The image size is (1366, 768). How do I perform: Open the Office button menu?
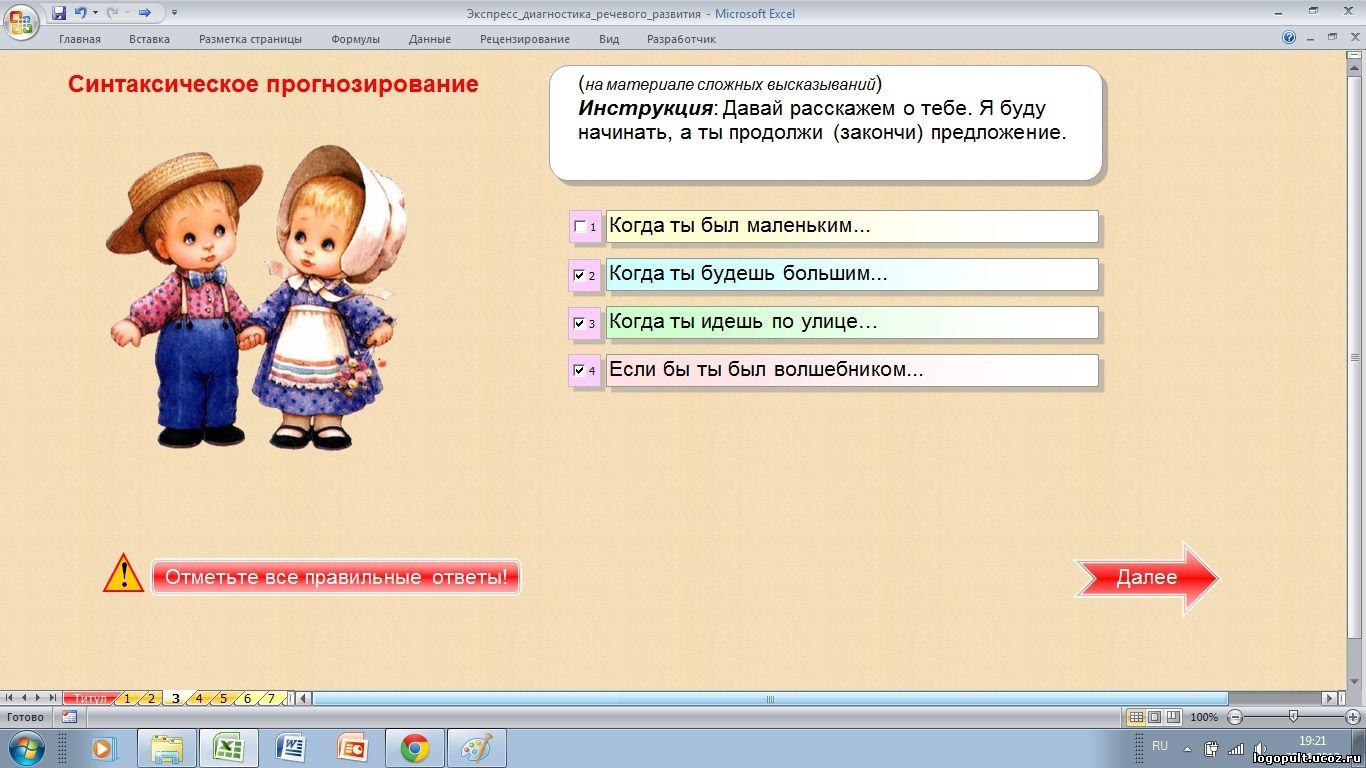(21, 21)
